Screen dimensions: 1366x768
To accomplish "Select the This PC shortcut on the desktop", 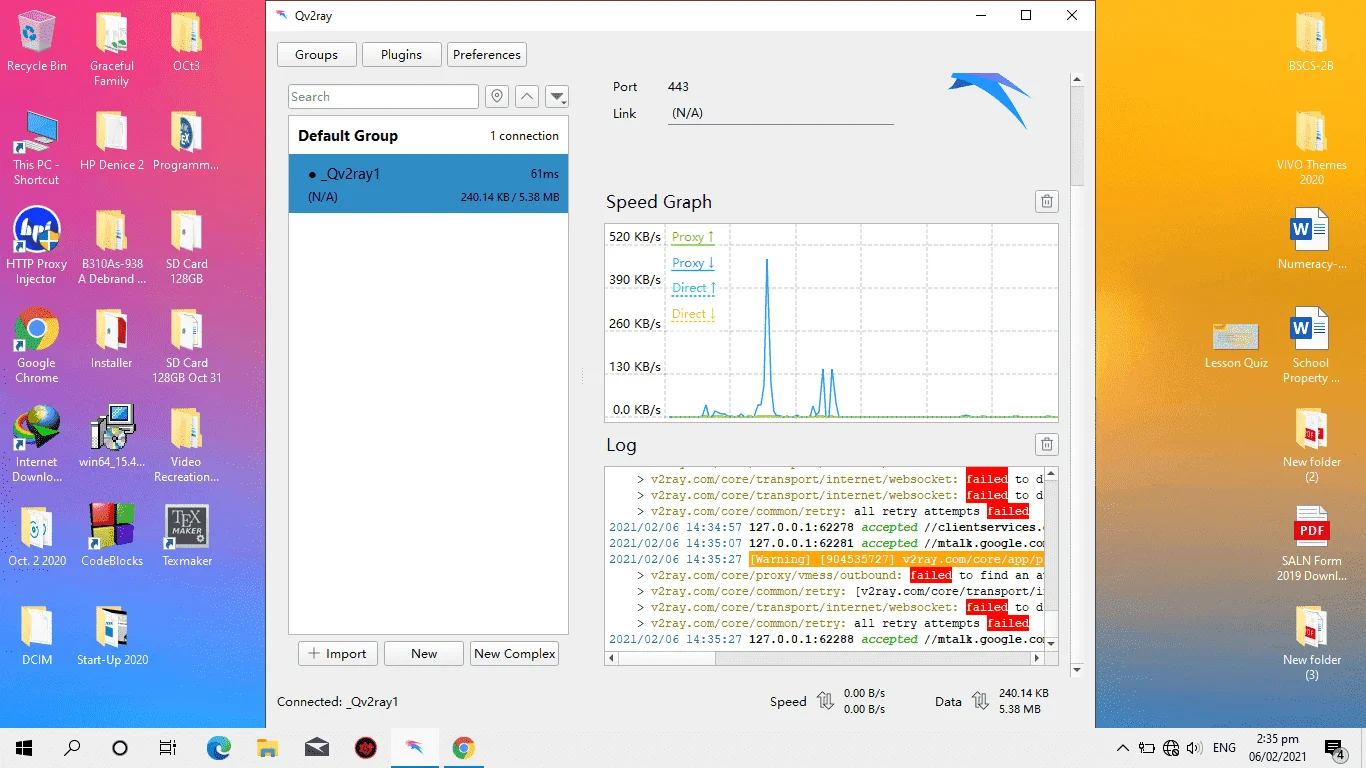I will point(37,147).
